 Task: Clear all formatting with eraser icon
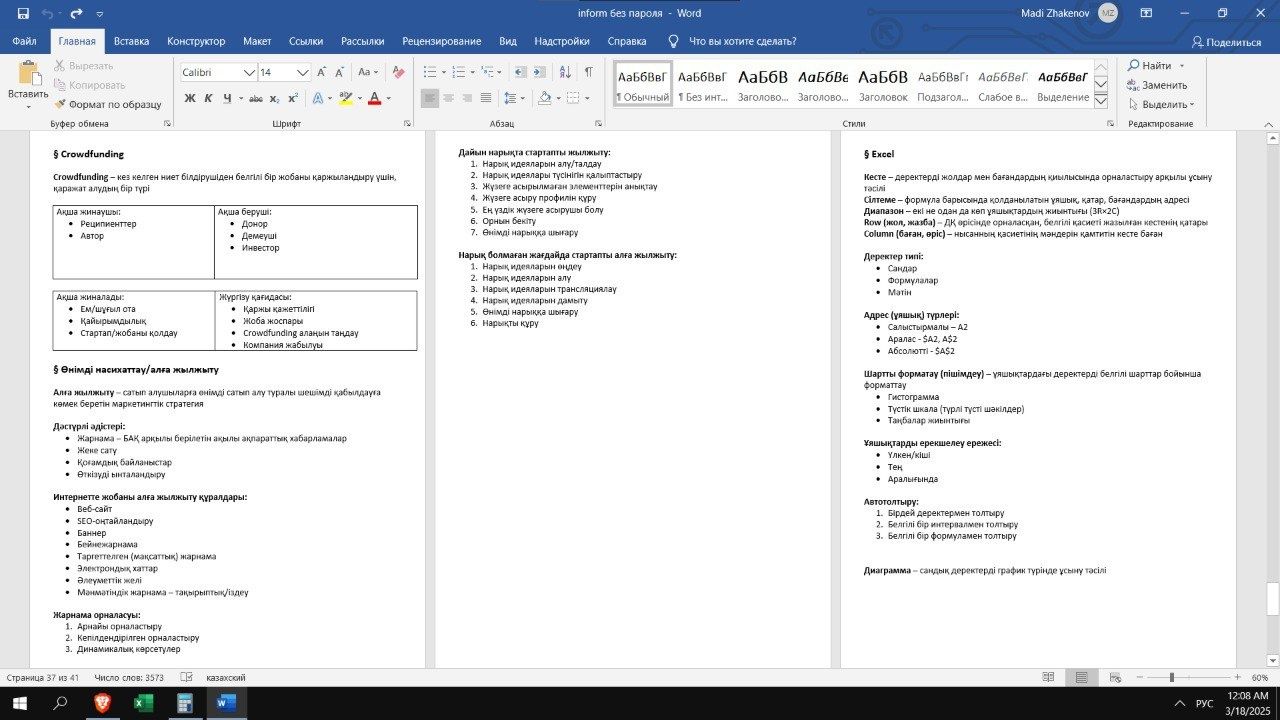(x=398, y=72)
